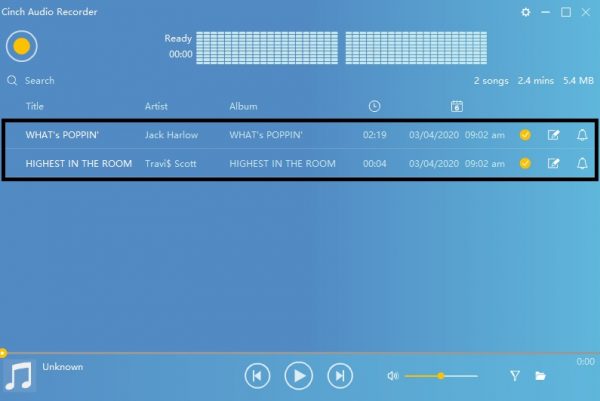Image resolution: width=600 pixels, height=401 pixels.
Task: Play the selected track
Action: pos(298,376)
